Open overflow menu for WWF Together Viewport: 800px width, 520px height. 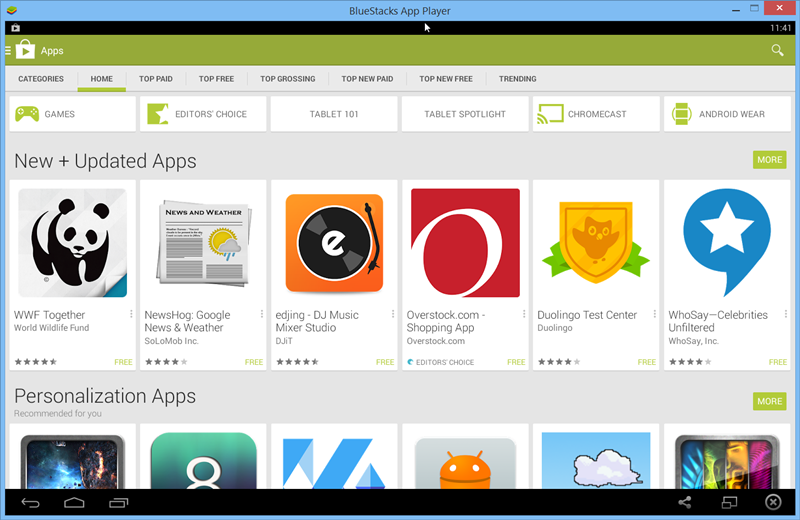[x=131, y=314]
